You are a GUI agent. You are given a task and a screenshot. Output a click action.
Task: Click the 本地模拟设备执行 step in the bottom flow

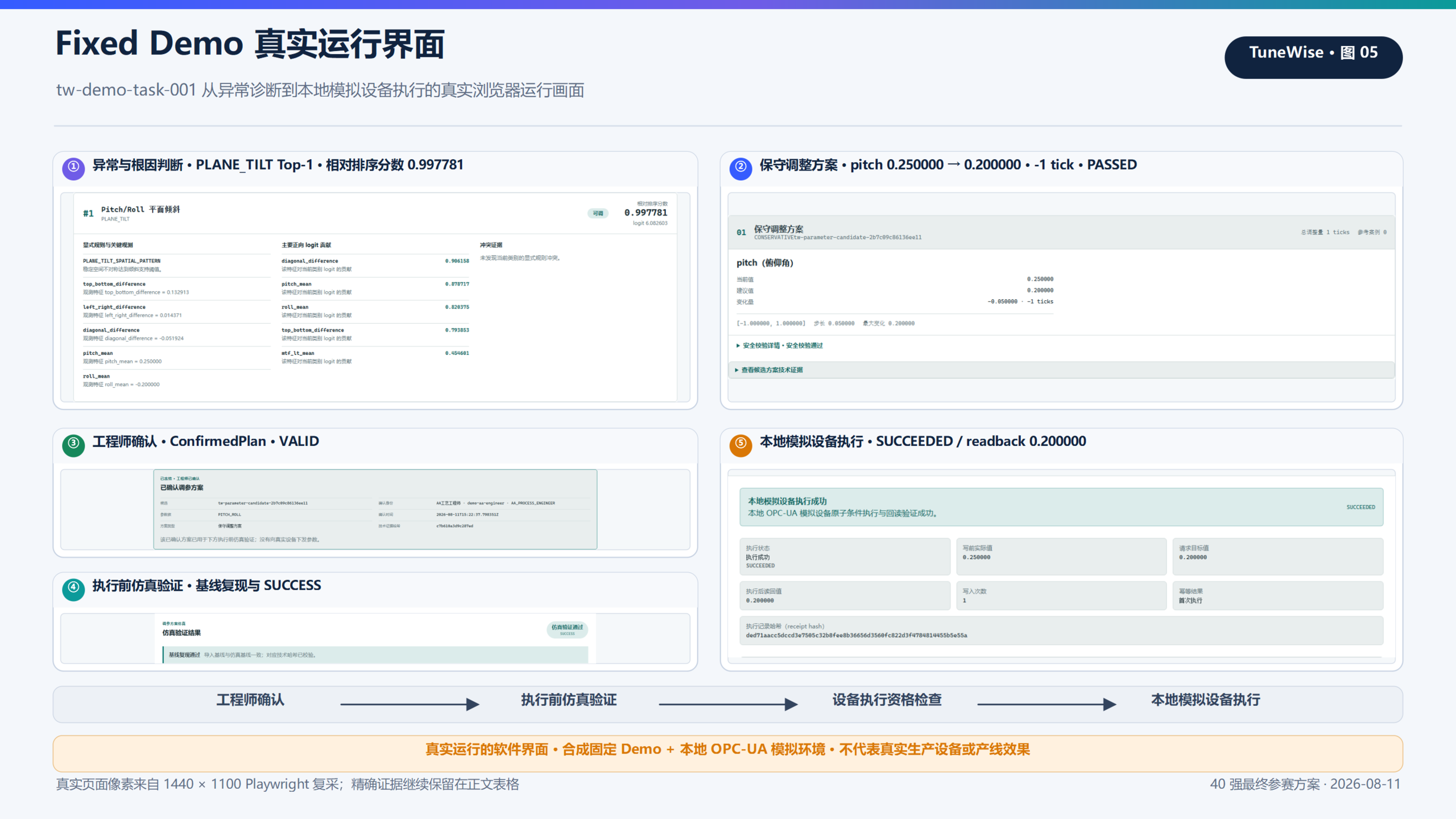[x=1206, y=700]
